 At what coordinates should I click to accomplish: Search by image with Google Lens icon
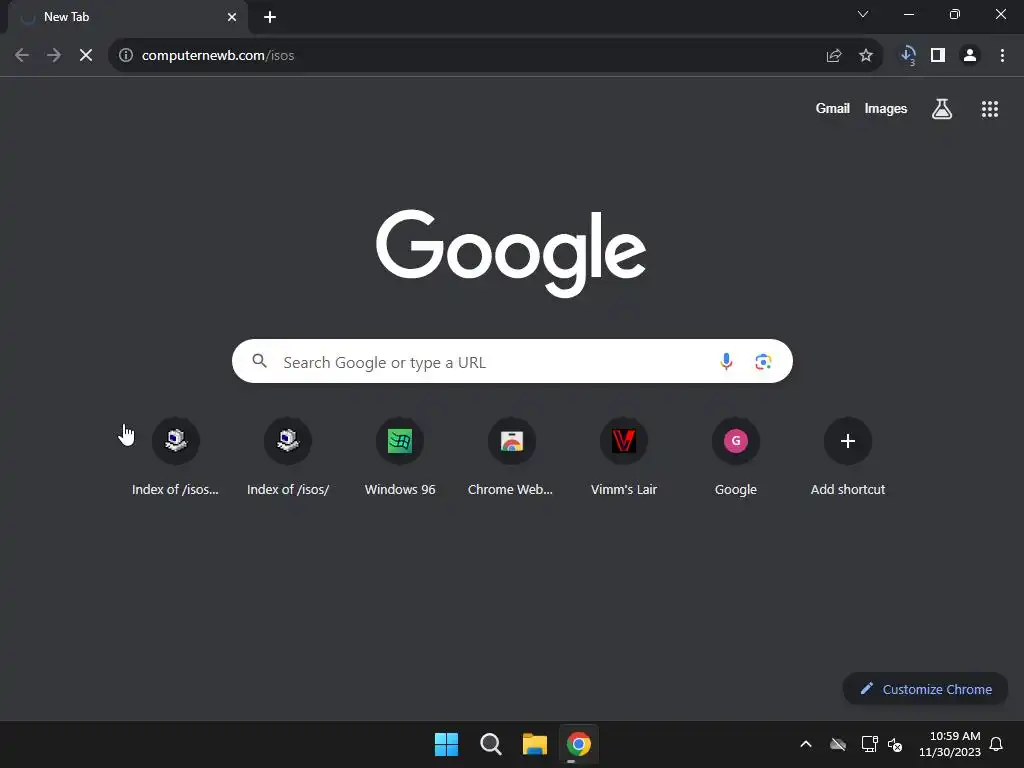click(x=763, y=361)
